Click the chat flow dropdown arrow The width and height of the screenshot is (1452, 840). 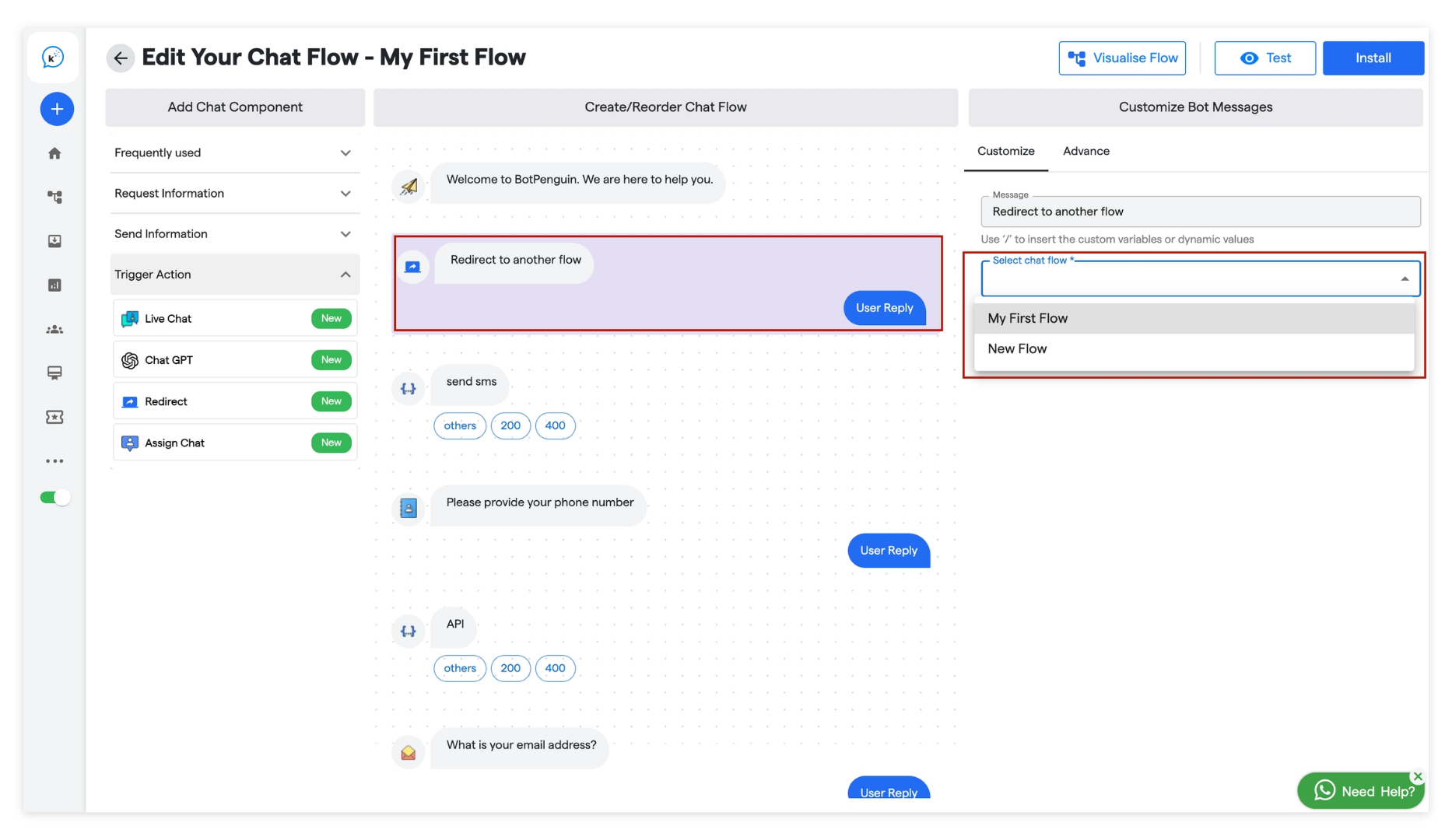1405,279
